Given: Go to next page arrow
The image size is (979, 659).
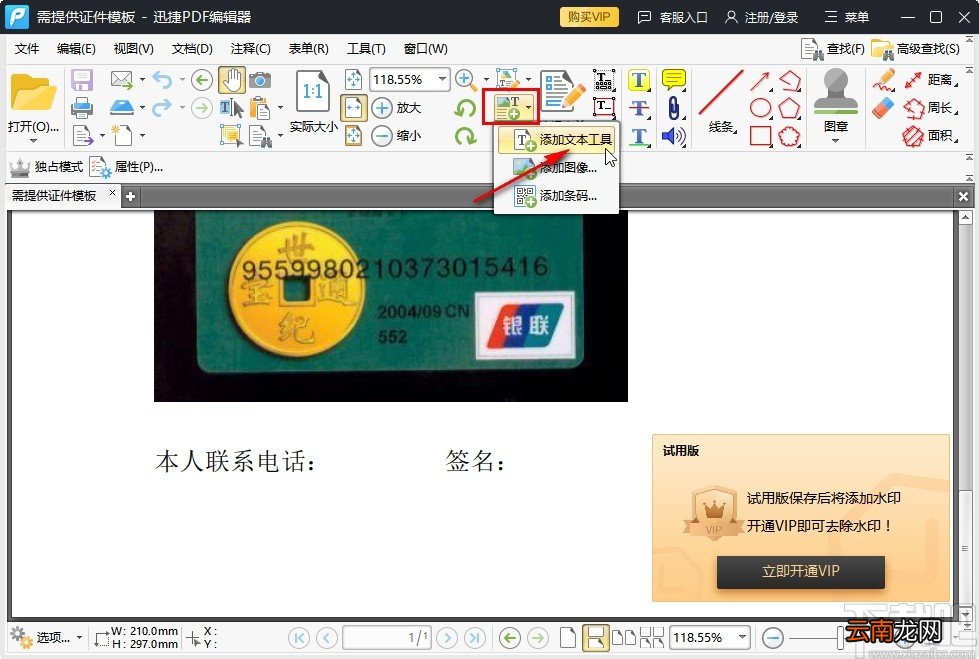Looking at the screenshot, I should [x=446, y=638].
